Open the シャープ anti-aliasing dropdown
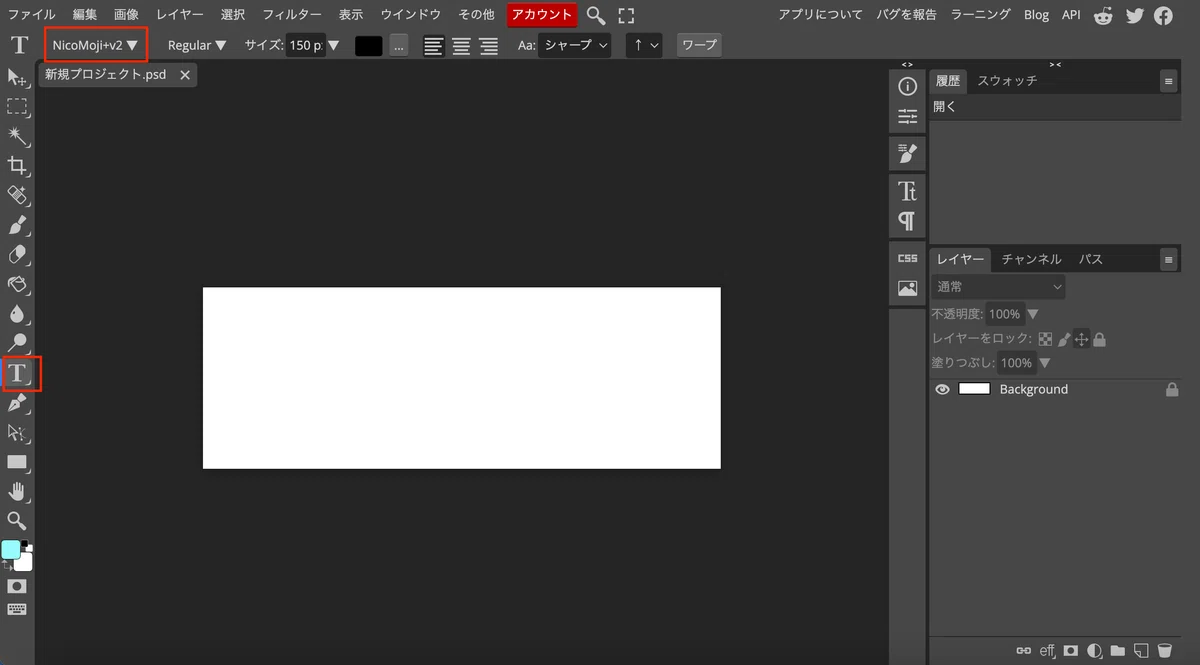The image size is (1200, 665). pyautogui.click(x=574, y=45)
